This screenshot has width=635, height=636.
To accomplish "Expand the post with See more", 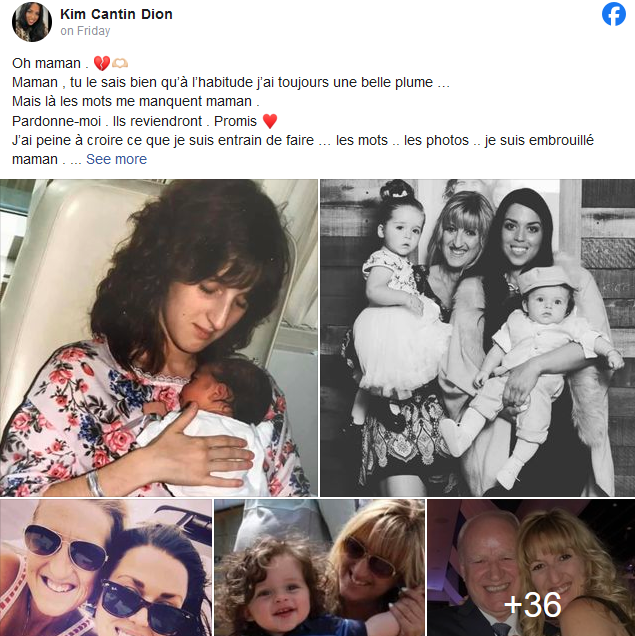I will (116, 159).
